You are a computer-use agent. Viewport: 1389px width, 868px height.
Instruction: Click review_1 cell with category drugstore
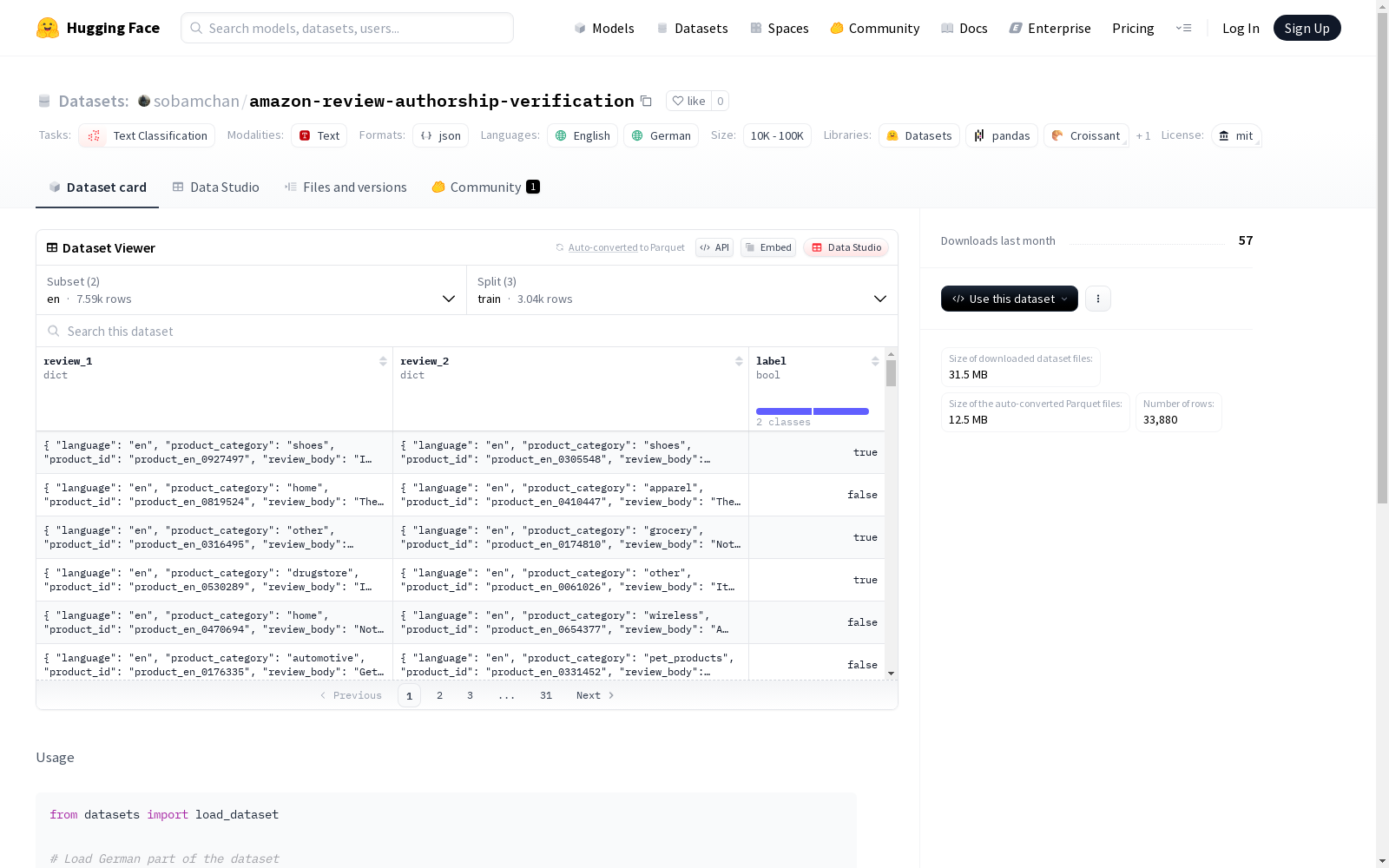click(214, 580)
